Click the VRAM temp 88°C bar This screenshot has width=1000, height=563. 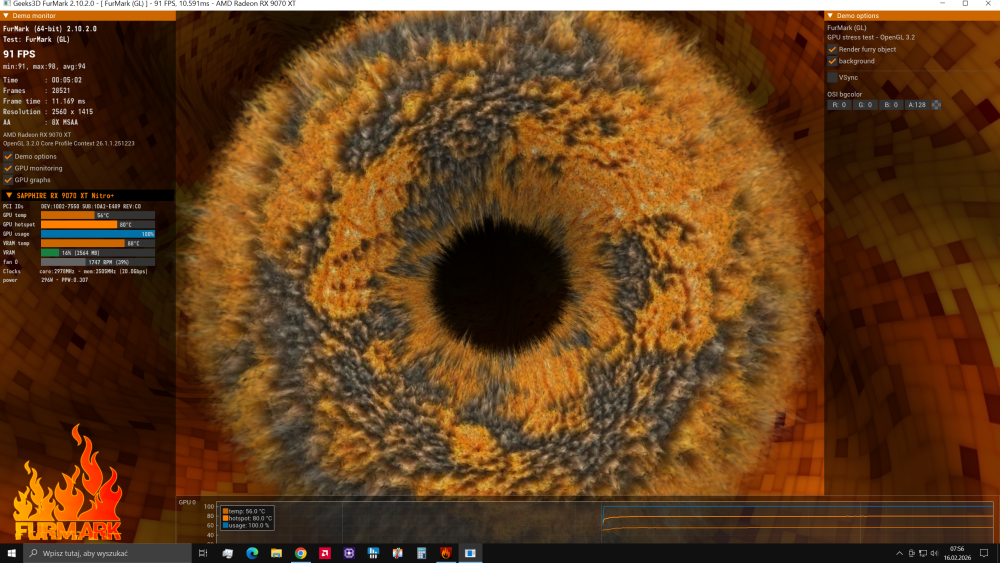tap(98, 243)
